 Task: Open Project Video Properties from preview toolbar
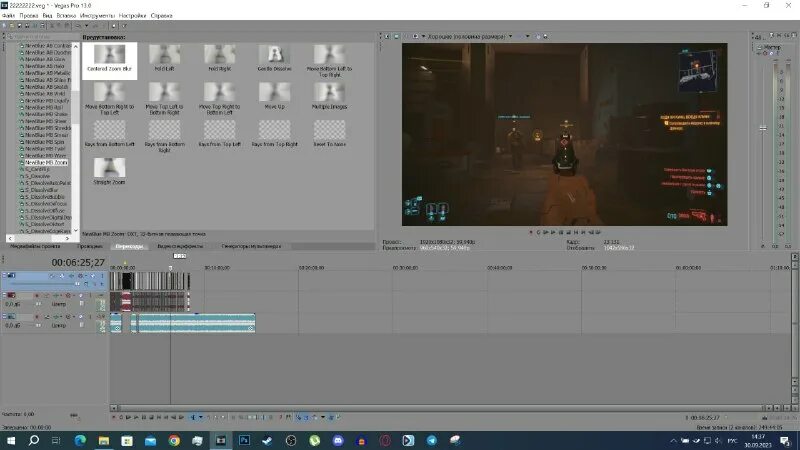(x=387, y=36)
